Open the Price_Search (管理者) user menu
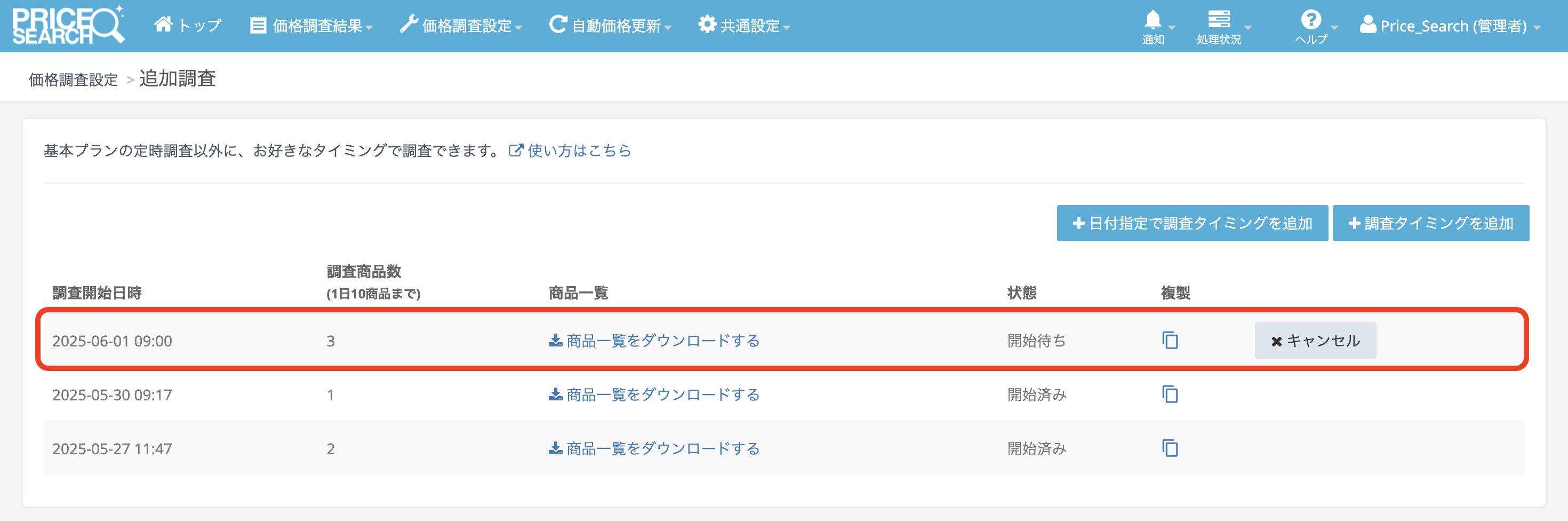 coord(1449,26)
